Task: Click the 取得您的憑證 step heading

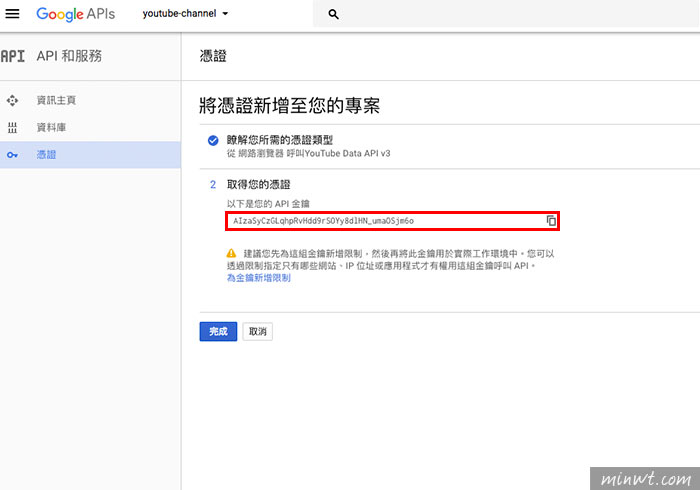Action: tap(258, 184)
